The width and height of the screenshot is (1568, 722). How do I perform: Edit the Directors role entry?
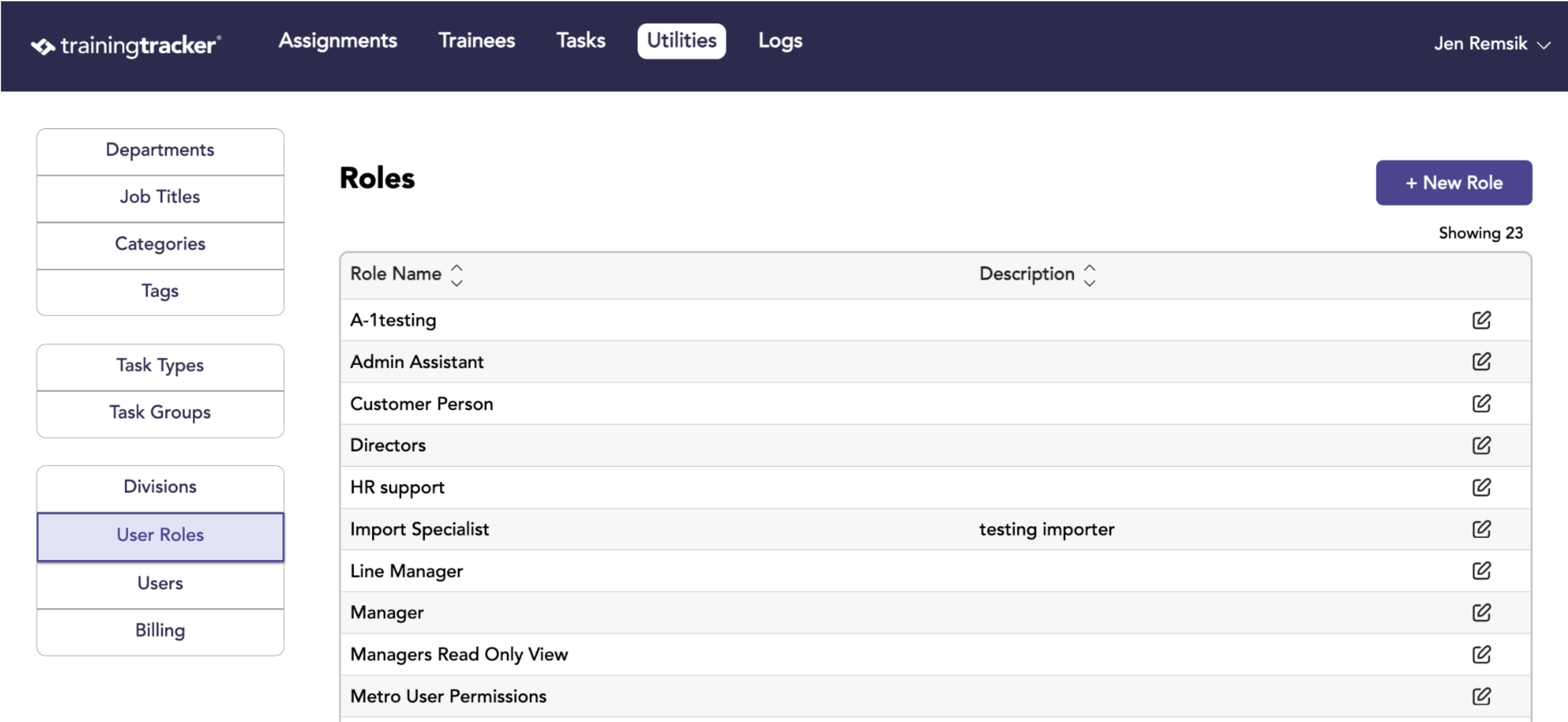point(1481,445)
